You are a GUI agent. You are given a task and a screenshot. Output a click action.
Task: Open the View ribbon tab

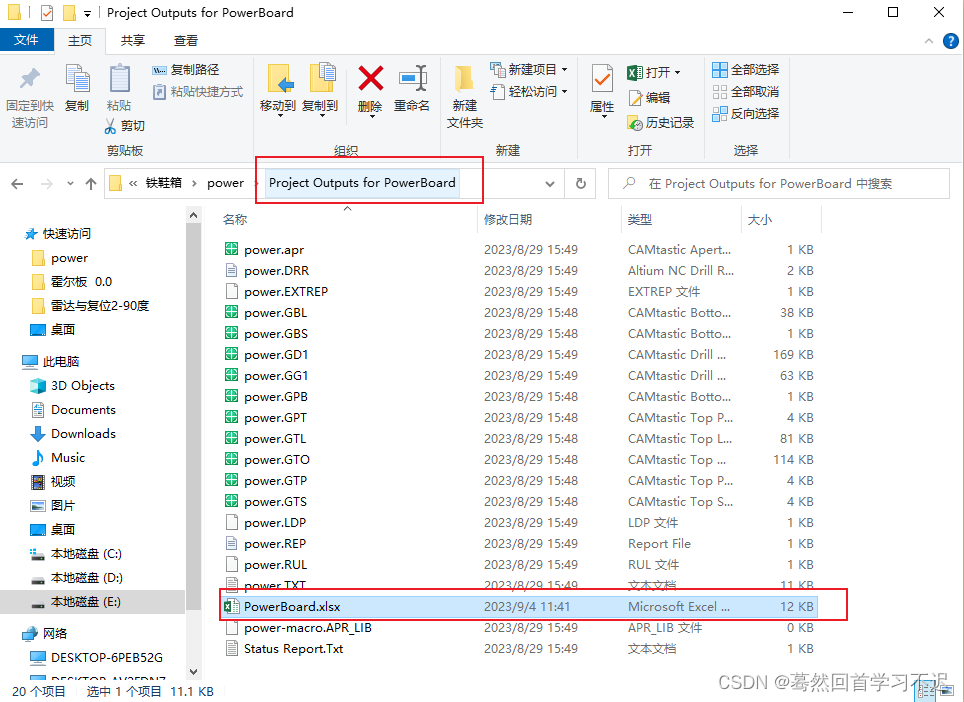[x=186, y=40]
